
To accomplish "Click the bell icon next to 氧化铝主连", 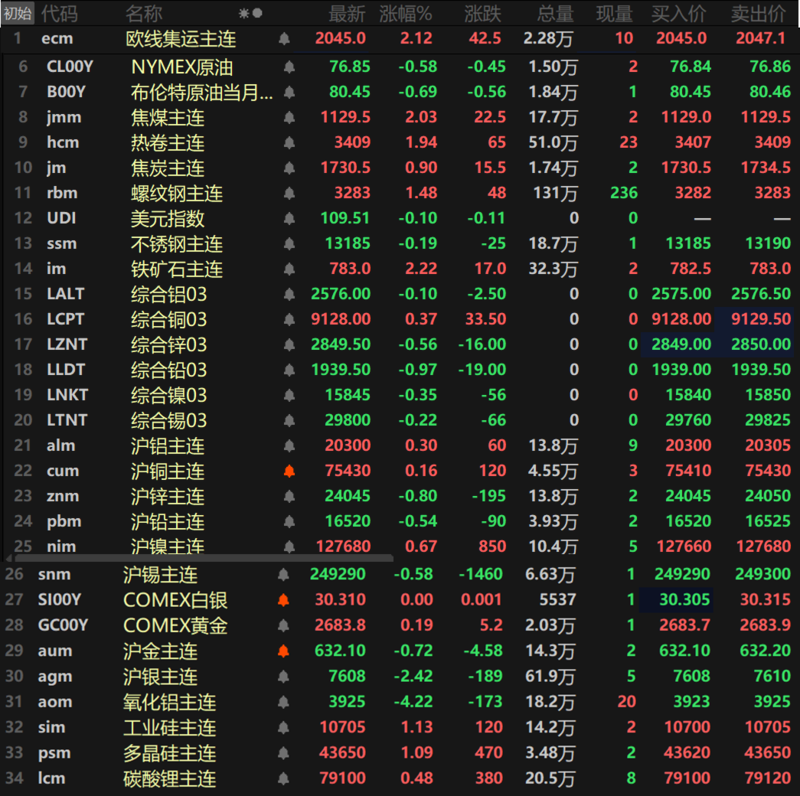I will coord(283,702).
